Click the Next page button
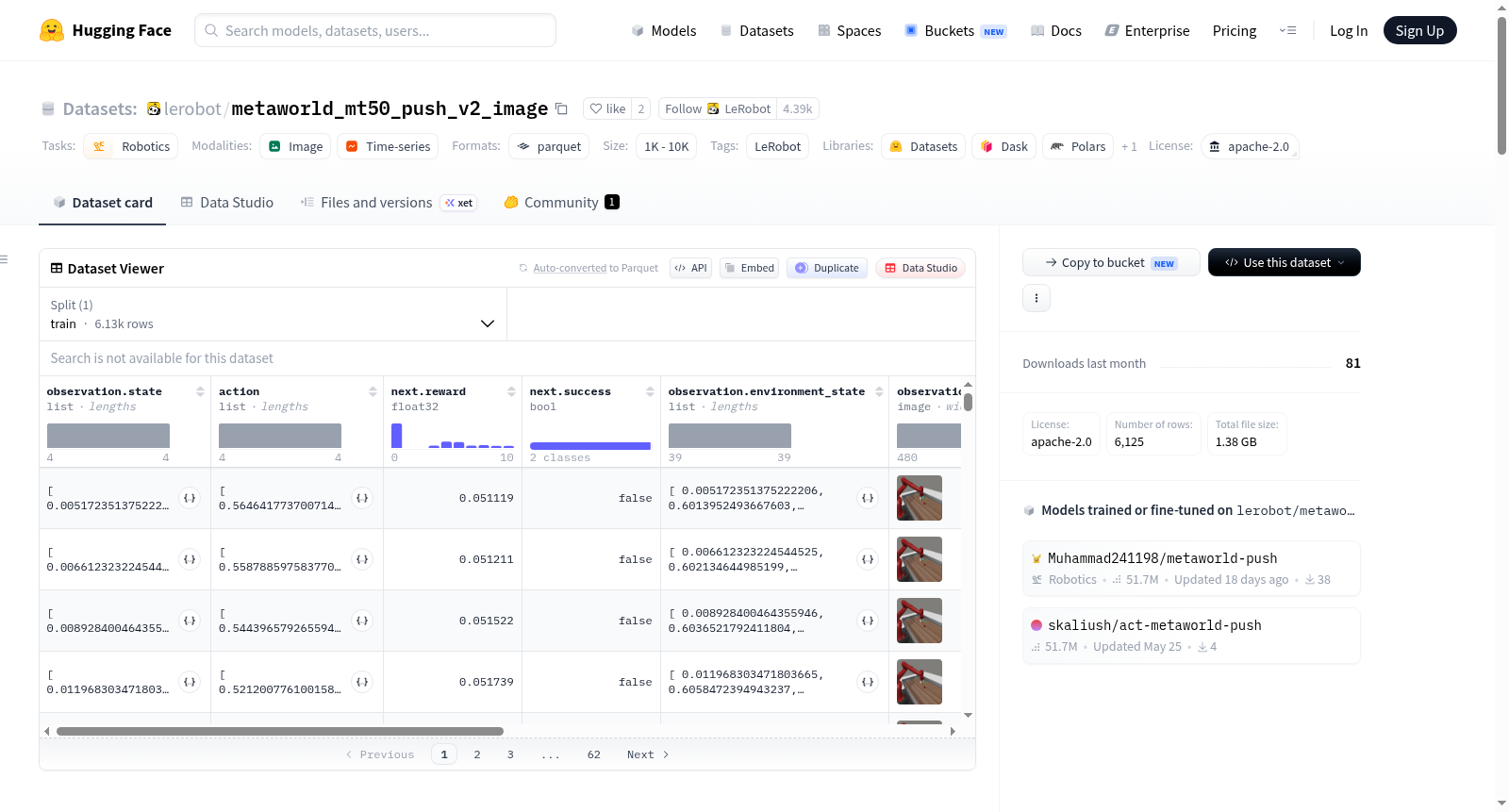The width and height of the screenshot is (1509, 812). point(648,754)
